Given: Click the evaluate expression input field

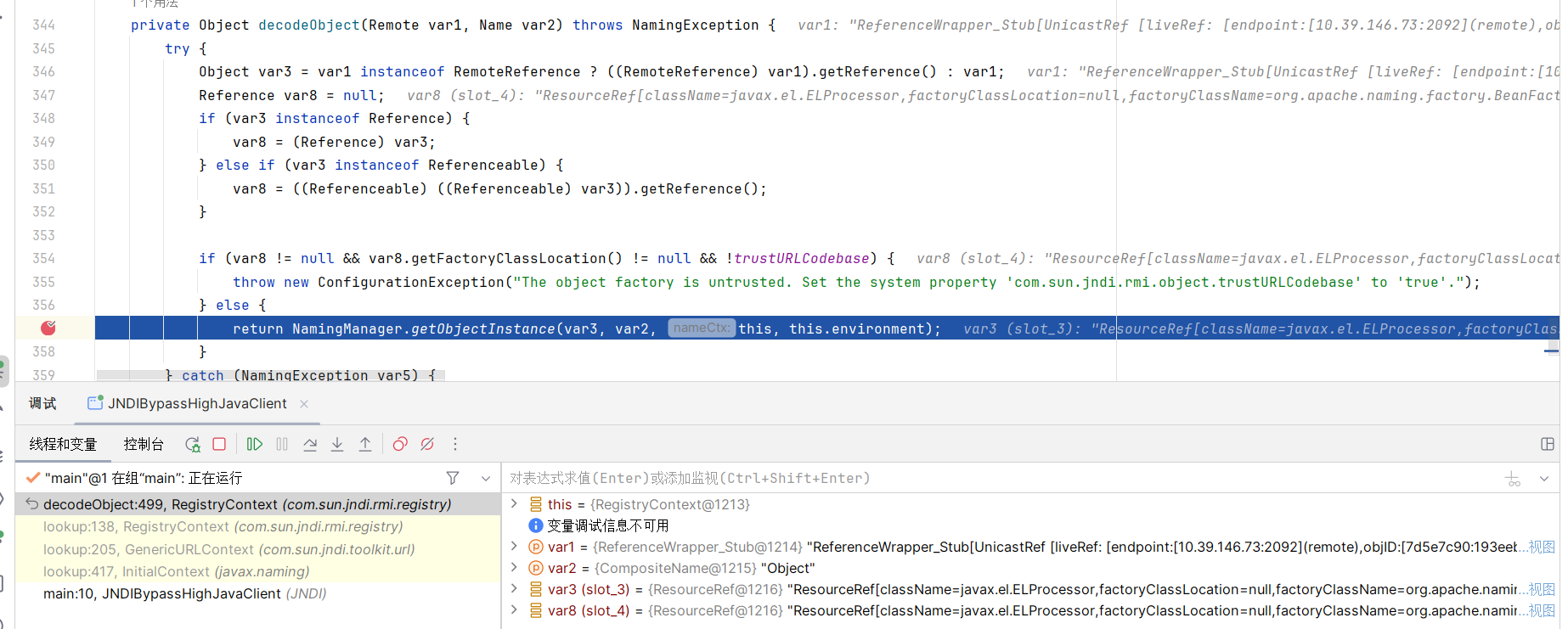Looking at the screenshot, I should point(1002,479).
